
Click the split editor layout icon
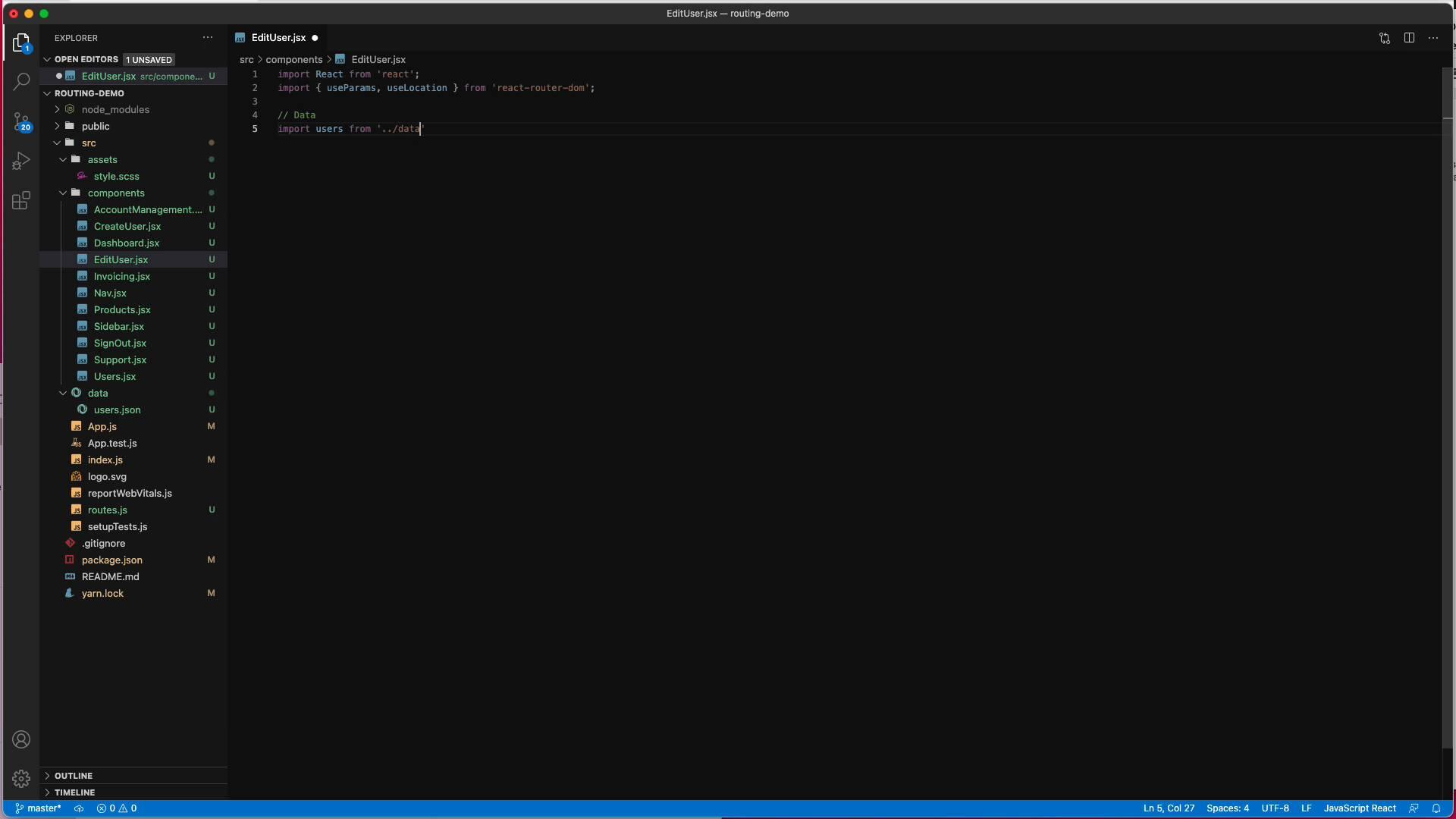[1408, 38]
